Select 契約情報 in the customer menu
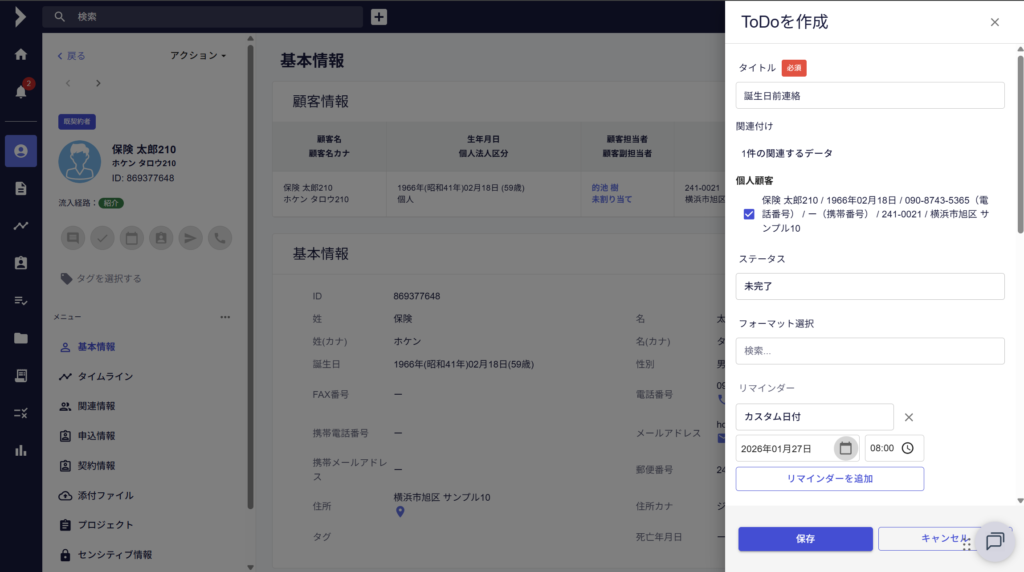 pos(96,466)
